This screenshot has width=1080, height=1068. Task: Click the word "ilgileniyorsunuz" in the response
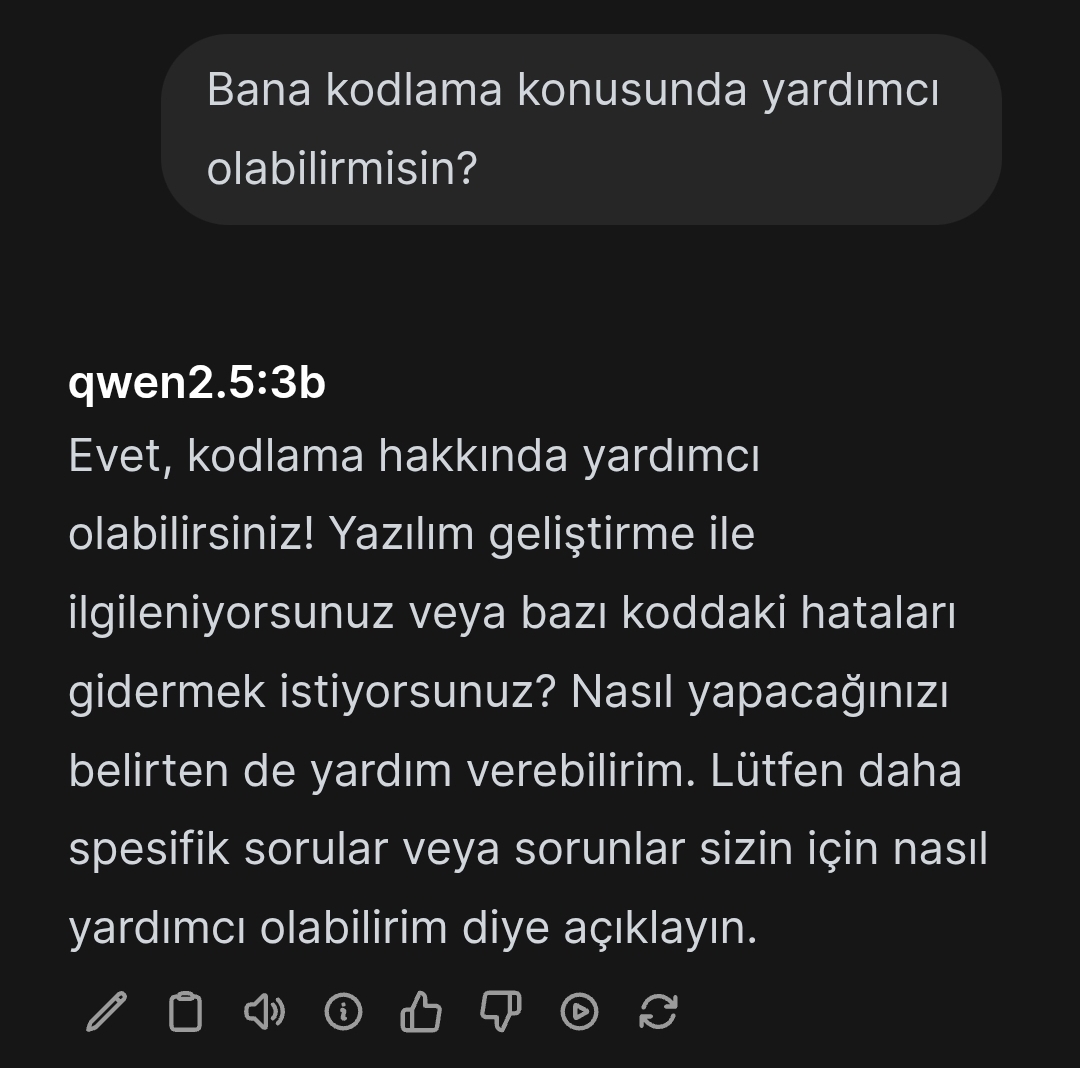pos(231,613)
